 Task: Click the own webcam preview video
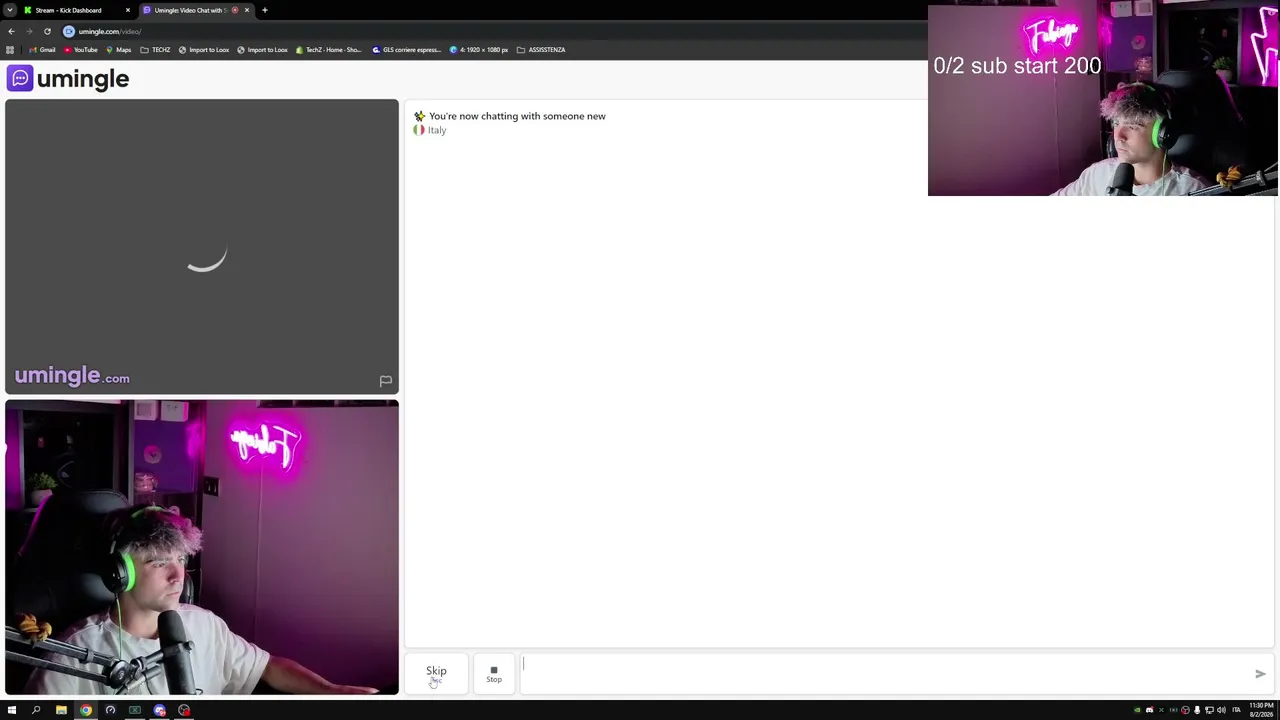click(x=202, y=547)
